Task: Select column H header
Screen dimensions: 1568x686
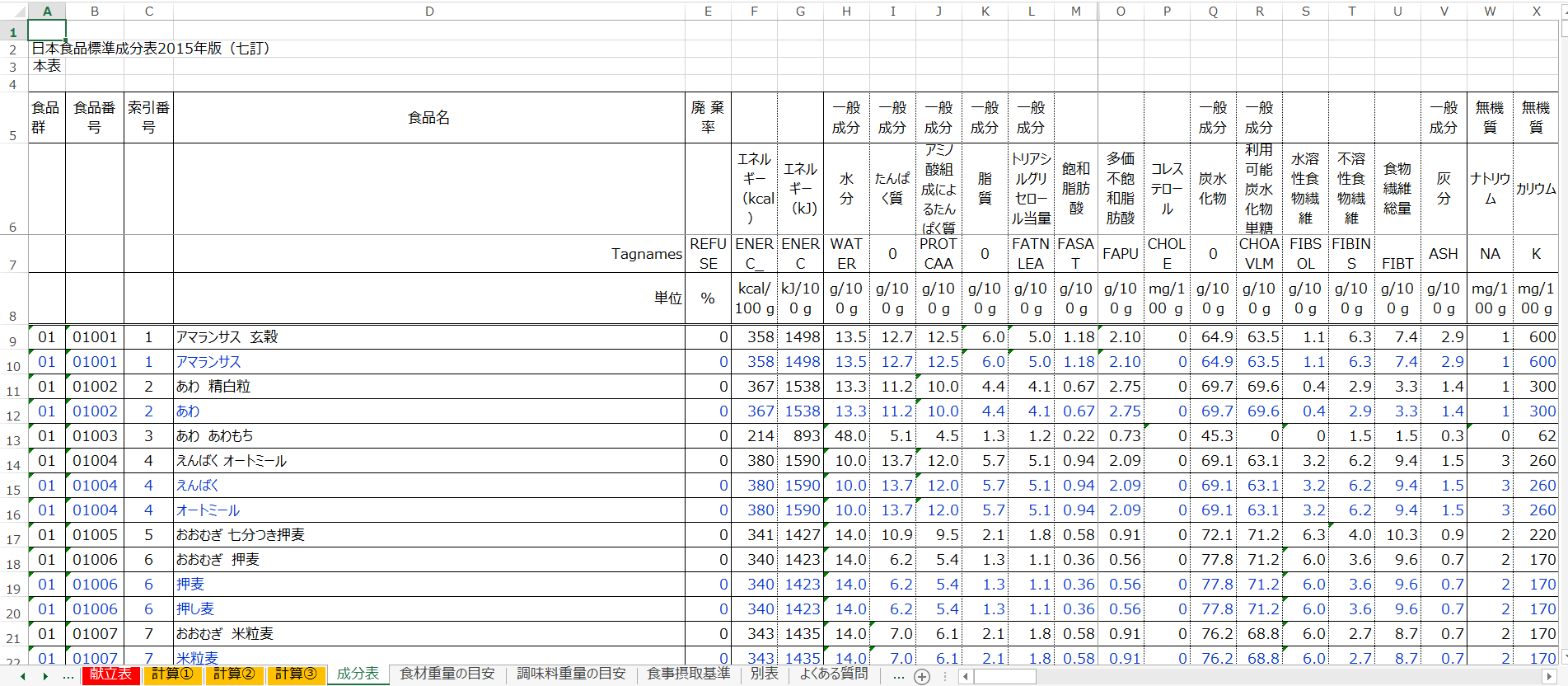Action: point(846,12)
